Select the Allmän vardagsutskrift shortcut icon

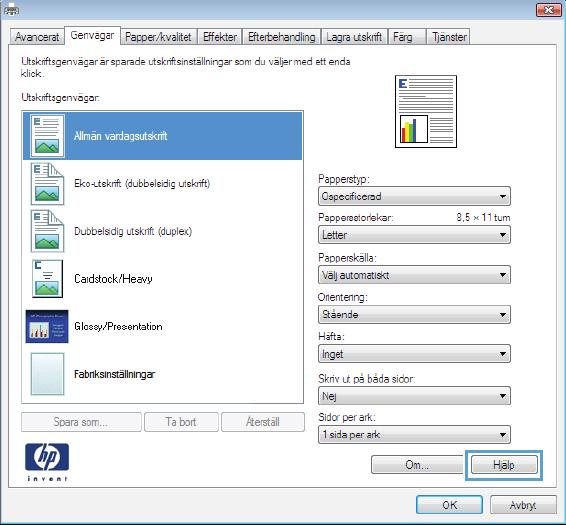[47, 136]
